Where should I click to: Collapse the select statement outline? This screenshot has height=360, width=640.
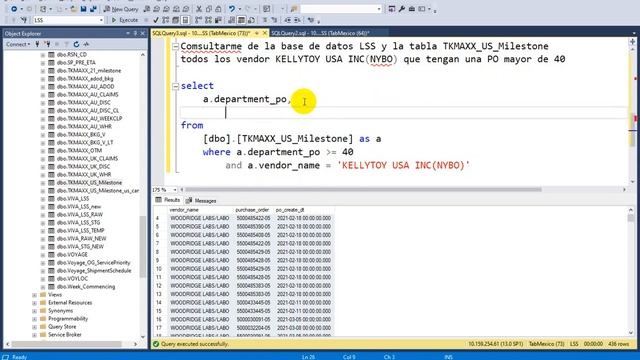tap(176, 86)
